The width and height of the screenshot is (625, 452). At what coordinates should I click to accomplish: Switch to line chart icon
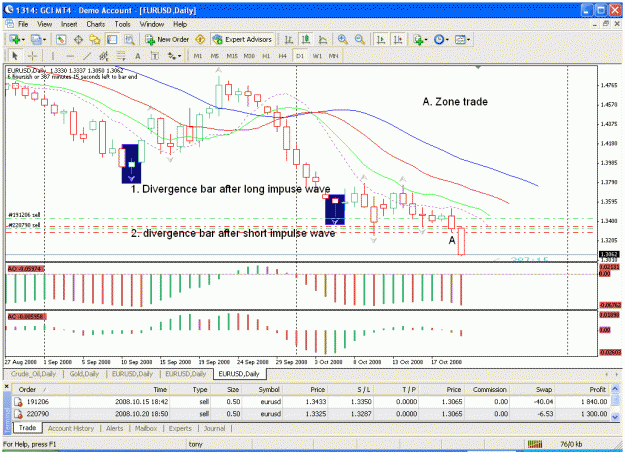pos(323,39)
